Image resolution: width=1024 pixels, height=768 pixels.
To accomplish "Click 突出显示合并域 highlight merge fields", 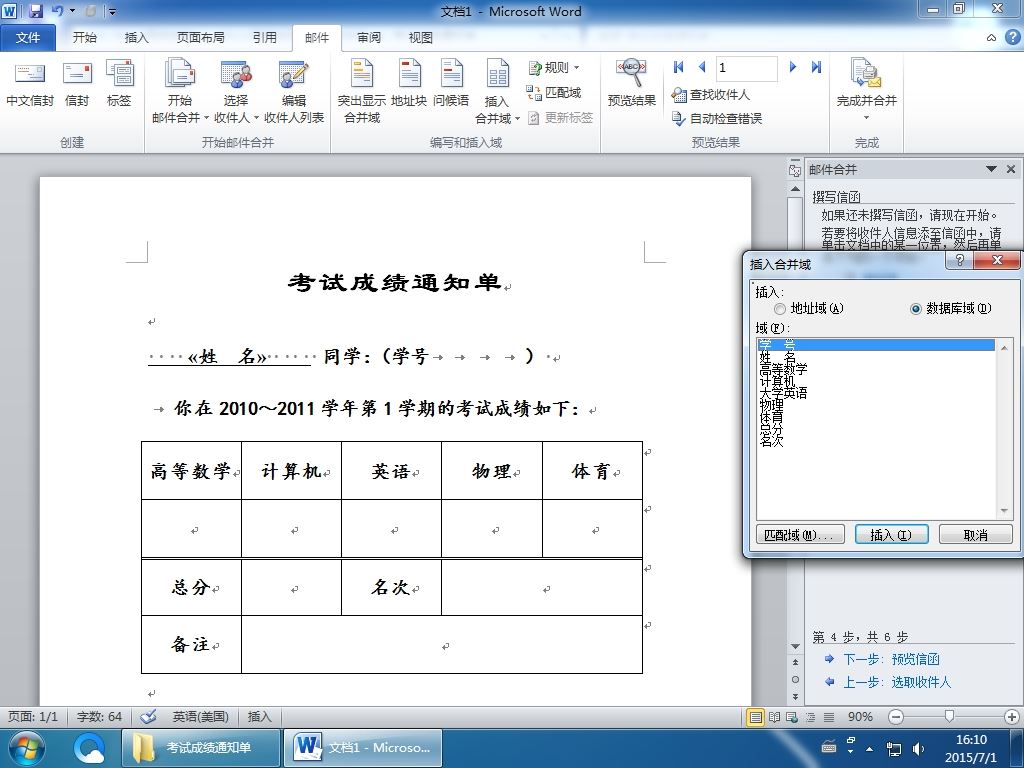I will pos(362,91).
